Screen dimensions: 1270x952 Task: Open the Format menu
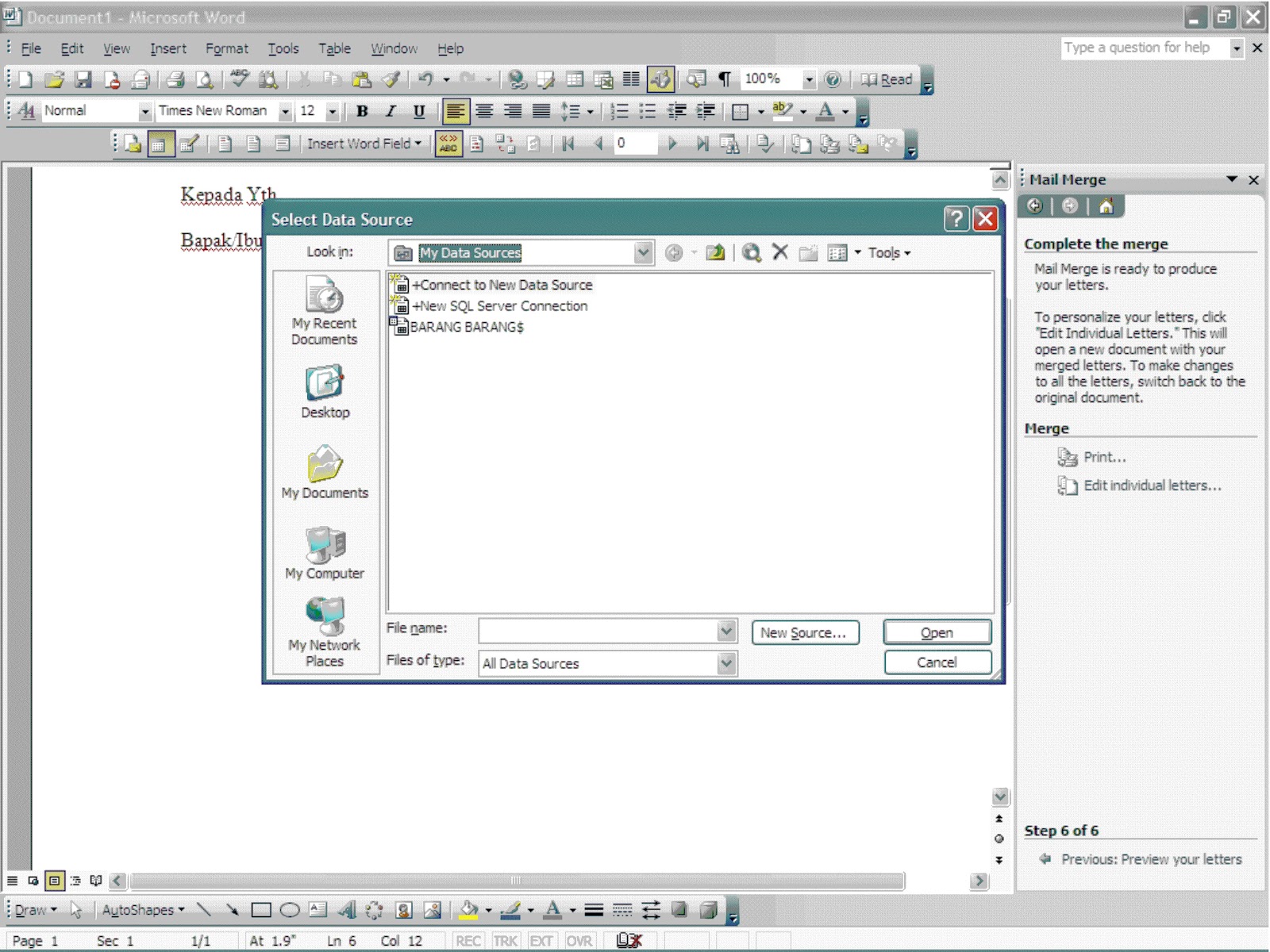pyautogui.click(x=227, y=48)
